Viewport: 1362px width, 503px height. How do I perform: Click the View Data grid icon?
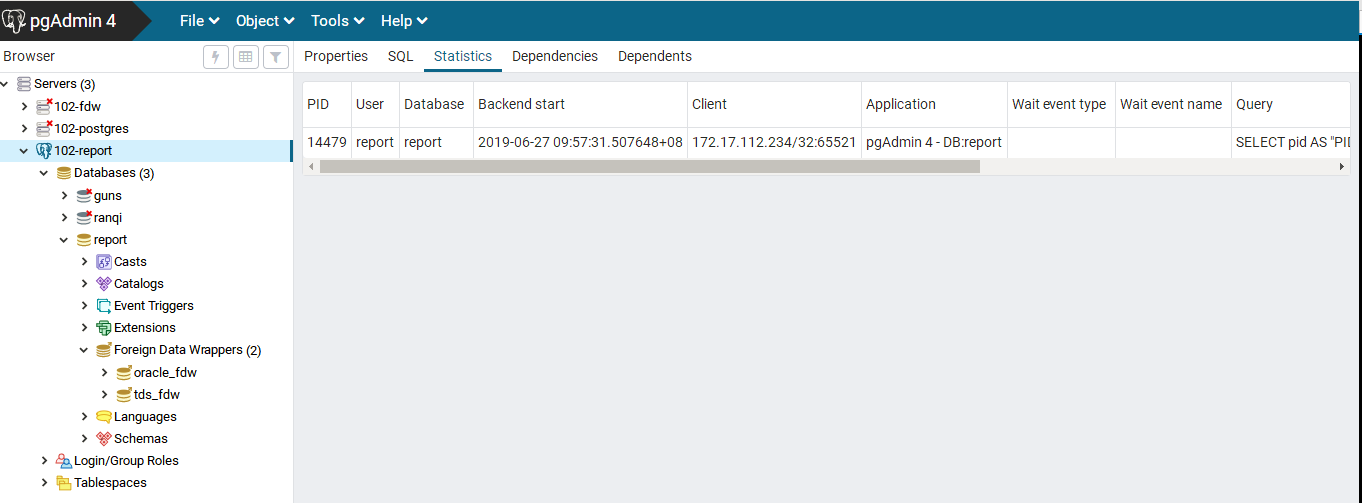coord(245,57)
